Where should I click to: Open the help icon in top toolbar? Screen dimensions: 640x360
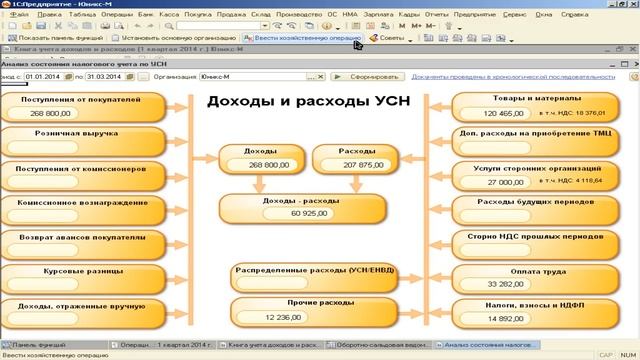point(327,26)
